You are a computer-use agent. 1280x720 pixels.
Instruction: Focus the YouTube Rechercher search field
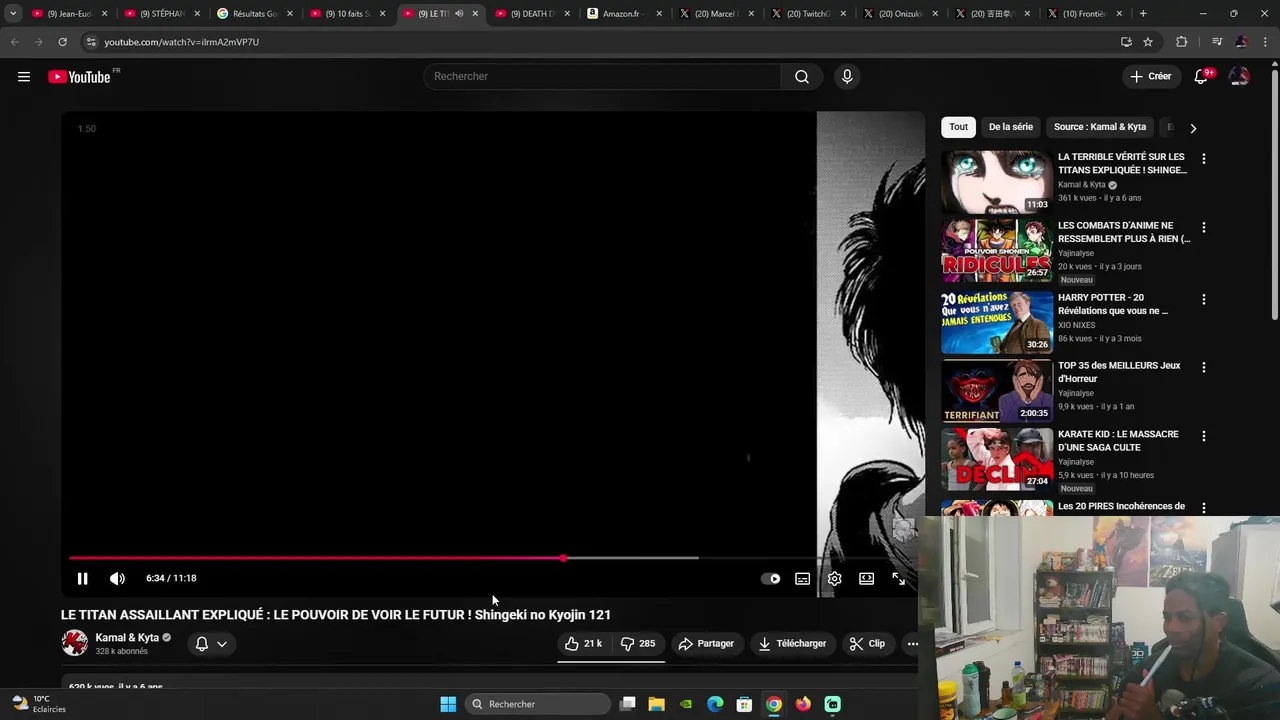coord(603,77)
